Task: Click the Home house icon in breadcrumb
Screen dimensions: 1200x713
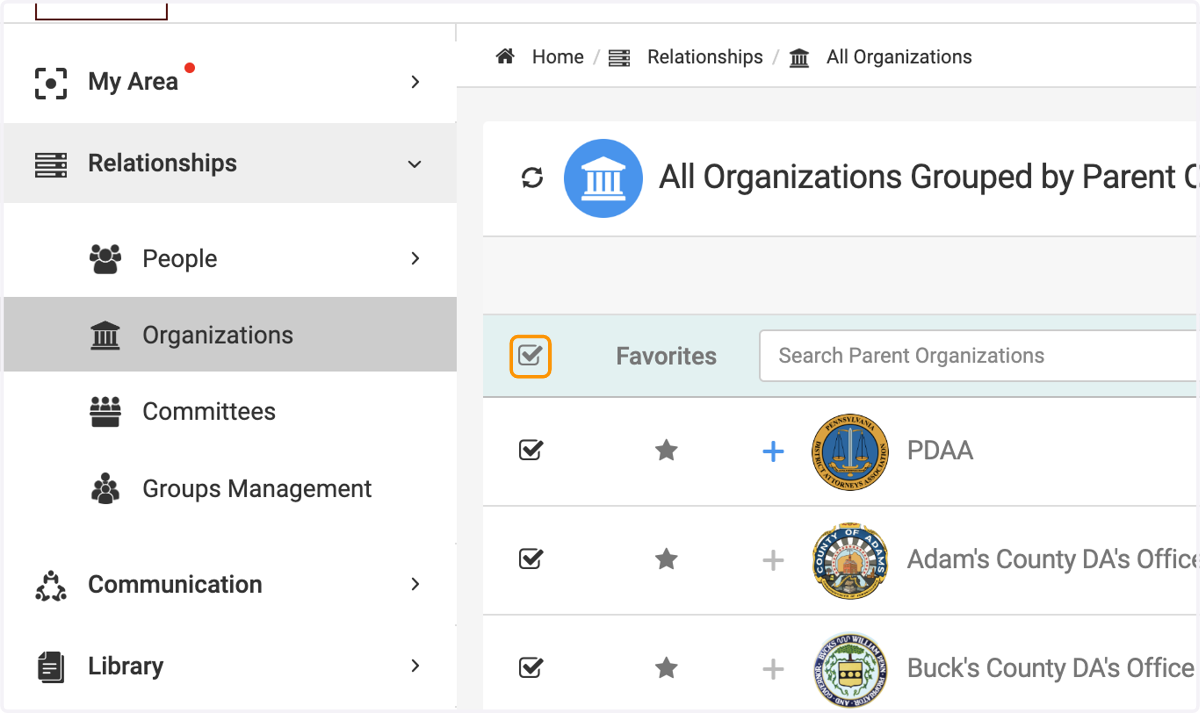Action: coord(505,57)
